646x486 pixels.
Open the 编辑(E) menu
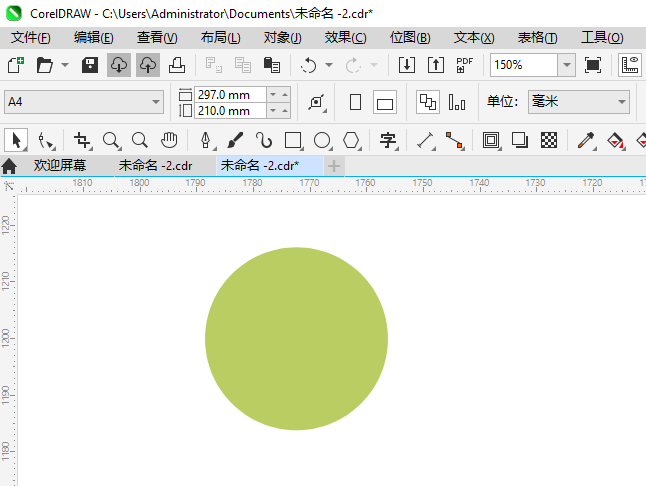[94, 37]
